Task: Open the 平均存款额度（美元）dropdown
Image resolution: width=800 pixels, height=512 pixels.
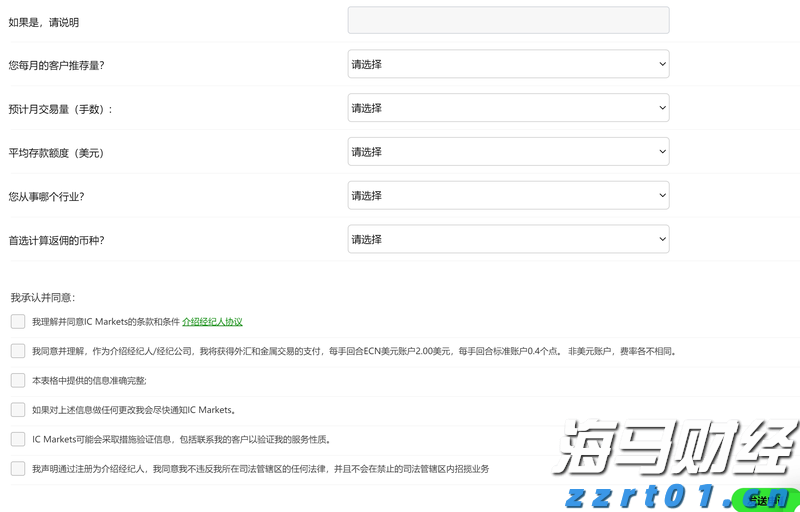Action: 508,152
